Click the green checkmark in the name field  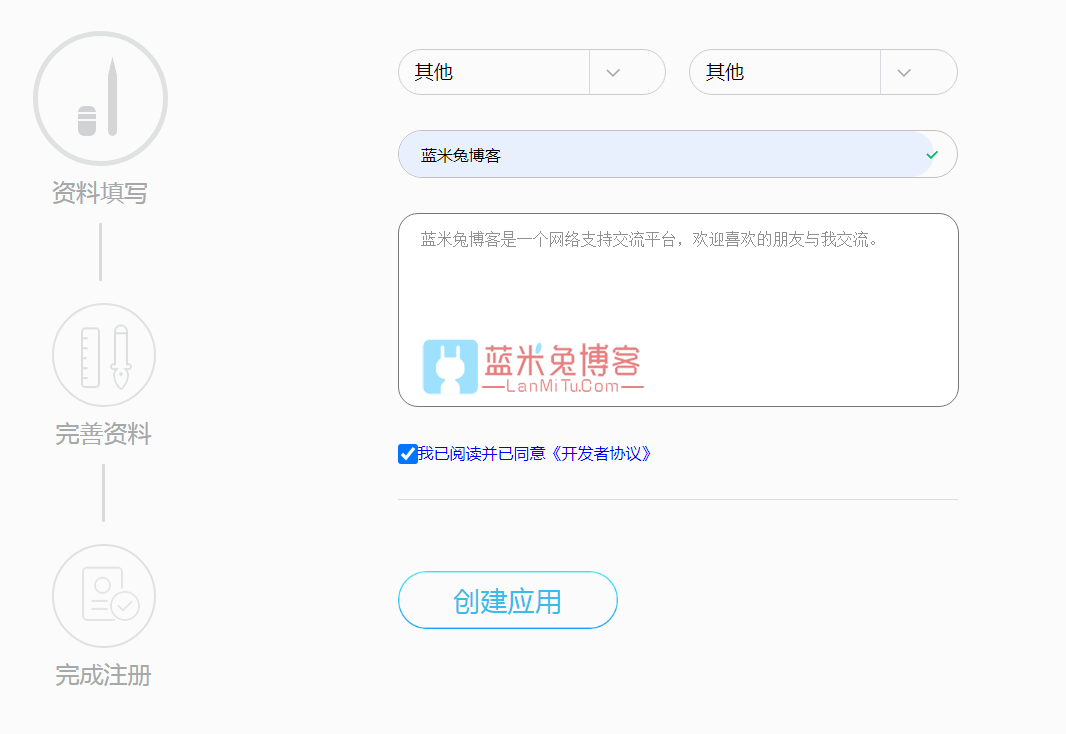point(932,155)
